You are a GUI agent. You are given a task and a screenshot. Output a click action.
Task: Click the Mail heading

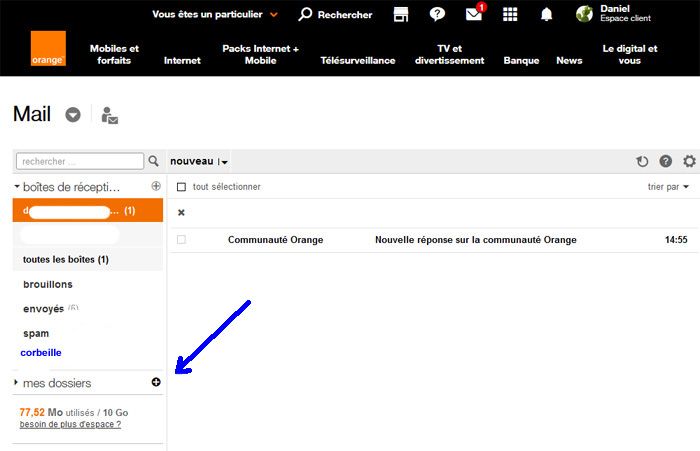[x=32, y=114]
